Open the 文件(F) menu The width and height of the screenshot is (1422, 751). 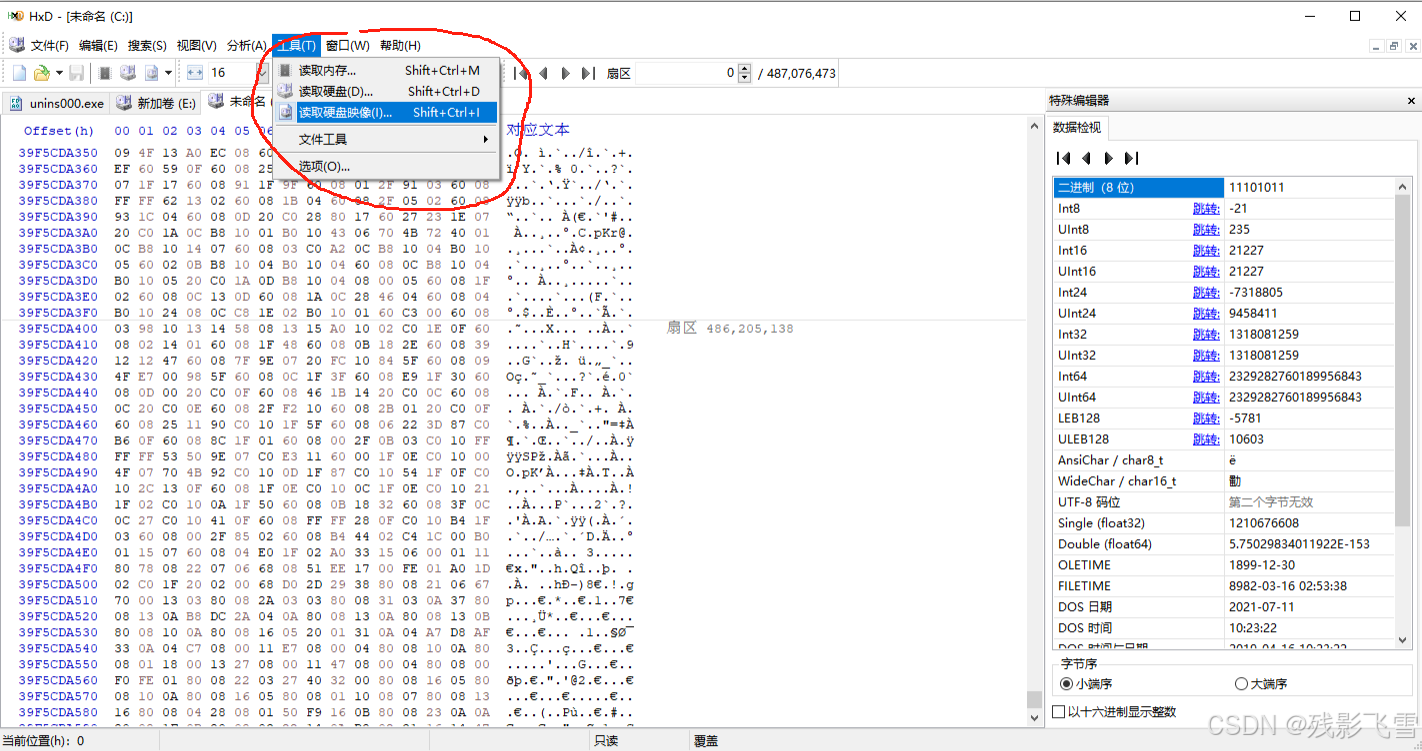tap(50, 45)
